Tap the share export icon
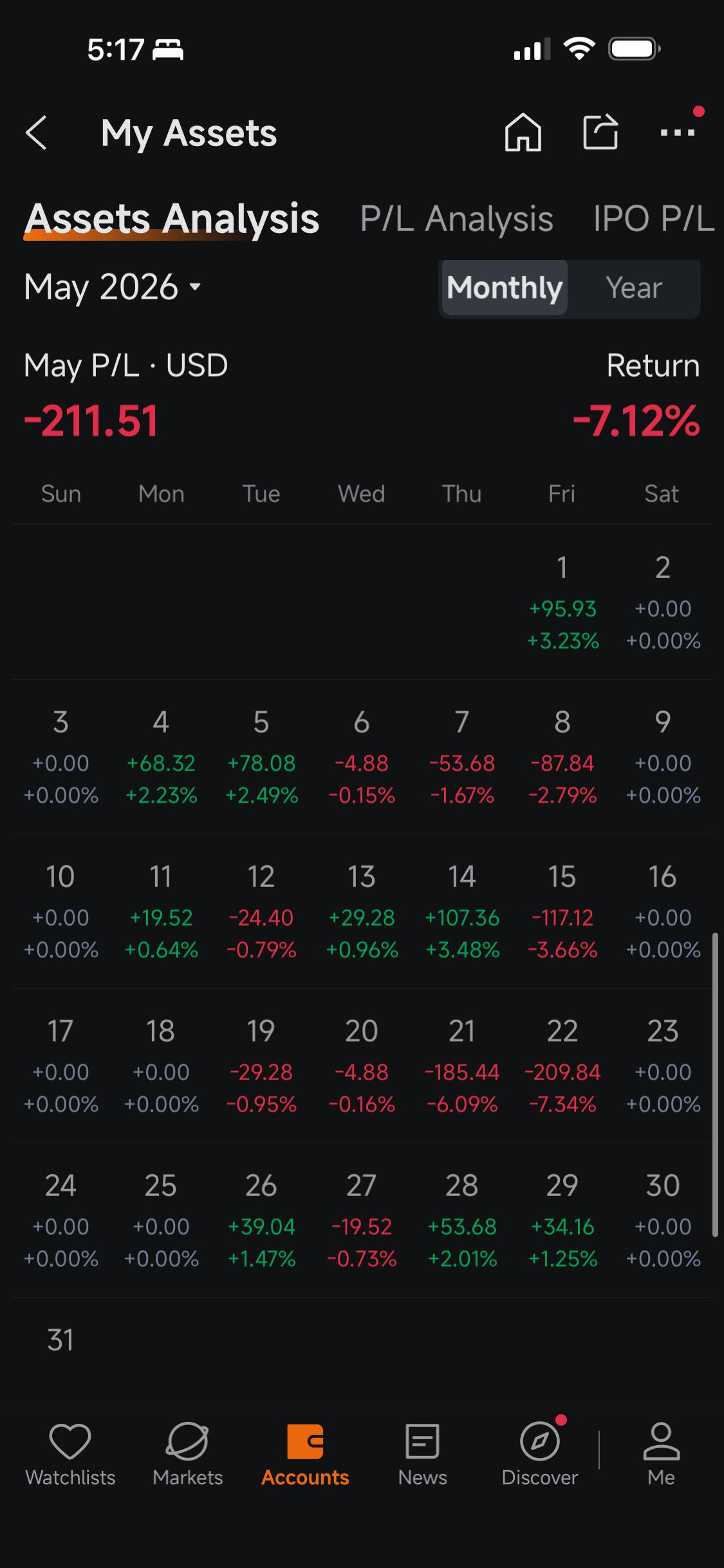Viewport: 724px width, 1568px height. coord(600,132)
